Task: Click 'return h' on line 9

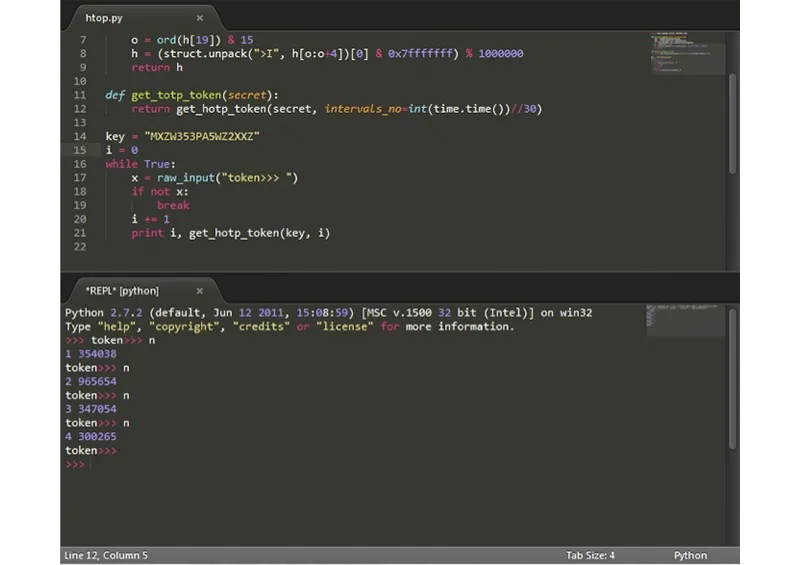Action: 157,67
